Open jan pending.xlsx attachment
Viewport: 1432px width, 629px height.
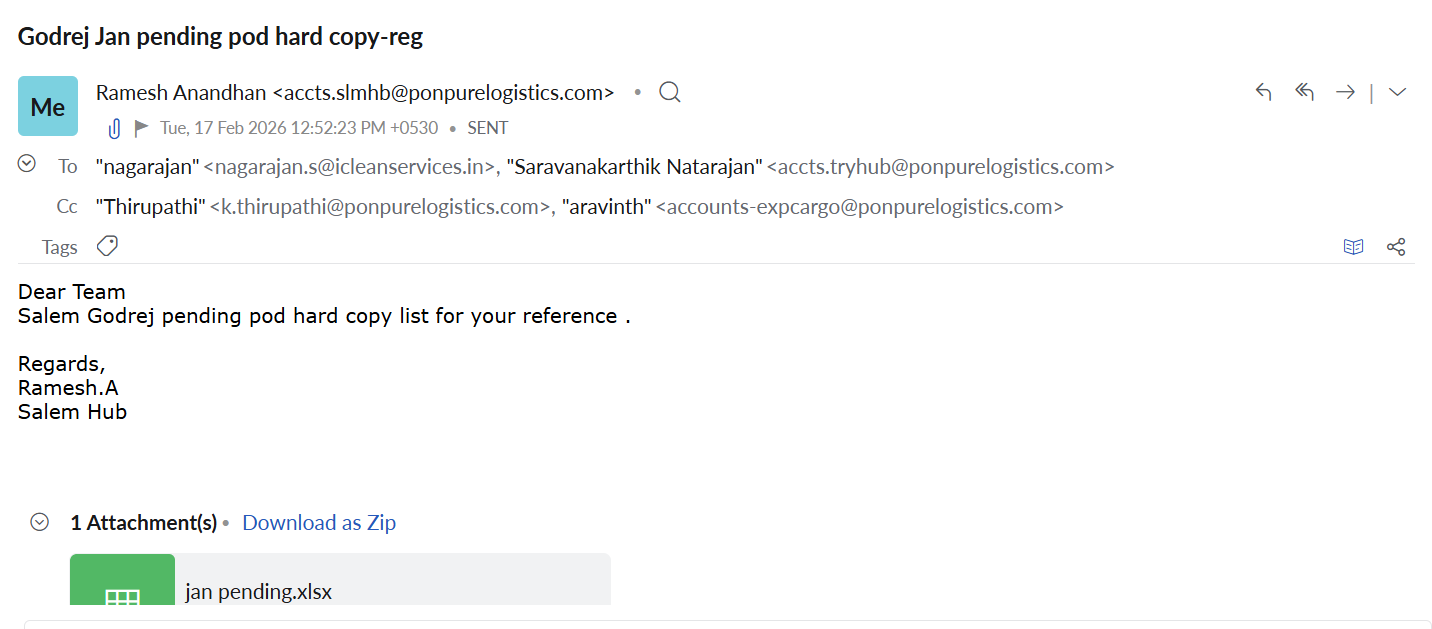[x=259, y=592]
